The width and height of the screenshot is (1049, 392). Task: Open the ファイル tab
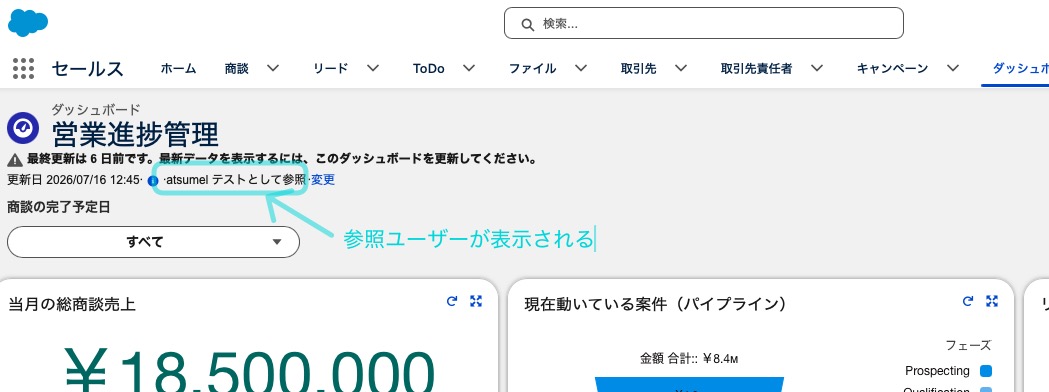(533, 68)
